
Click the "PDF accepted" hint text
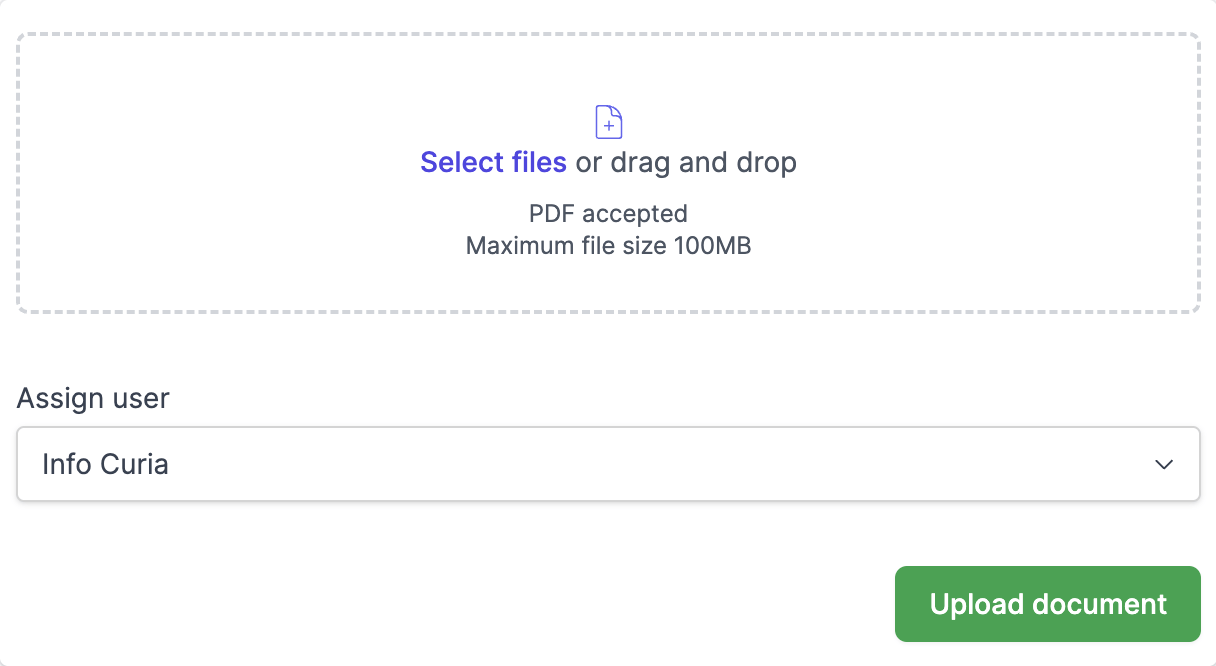608,213
